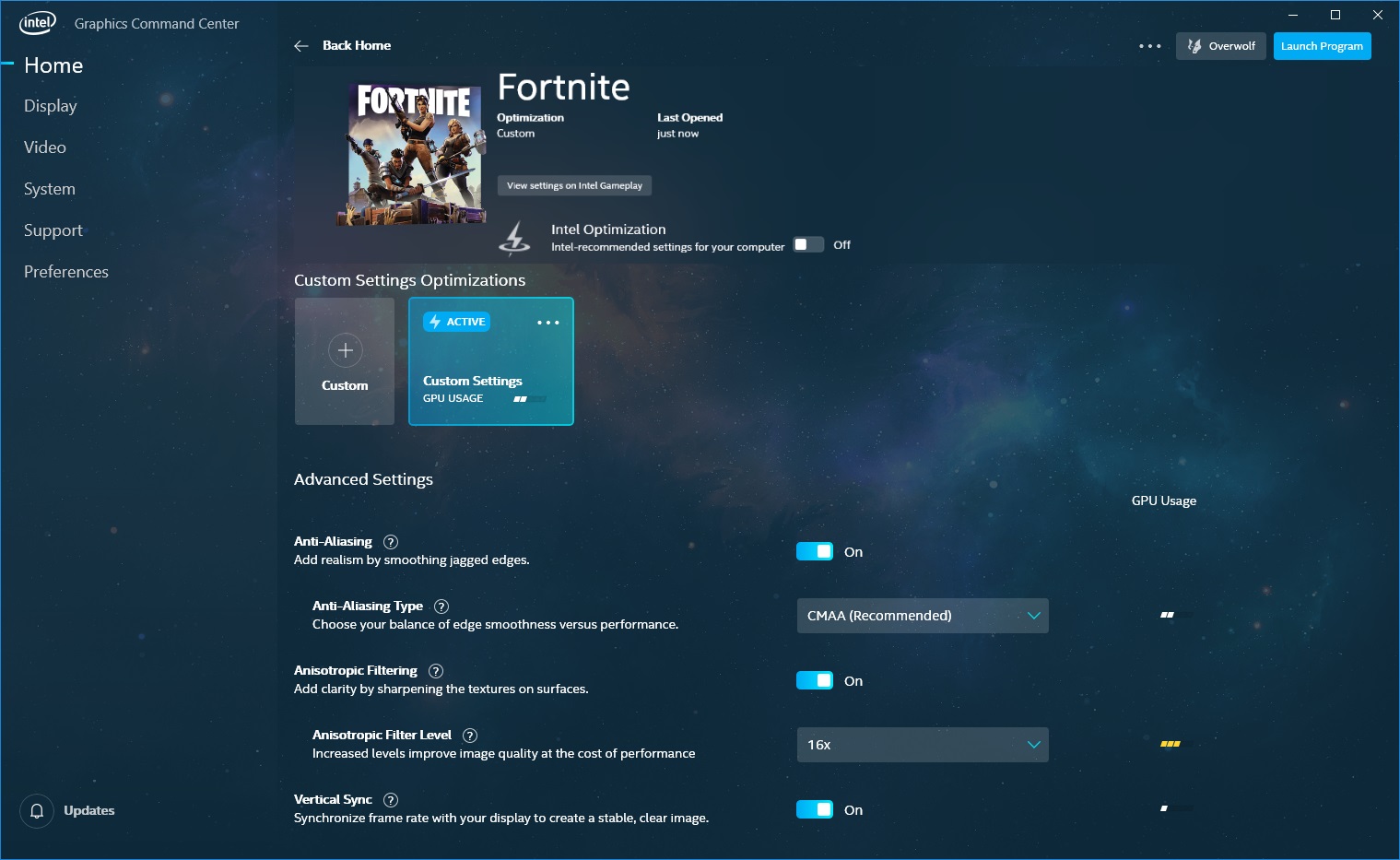Click the back arrow next to Back Home
The width and height of the screenshot is (1400, 860).
click(301, 46)
